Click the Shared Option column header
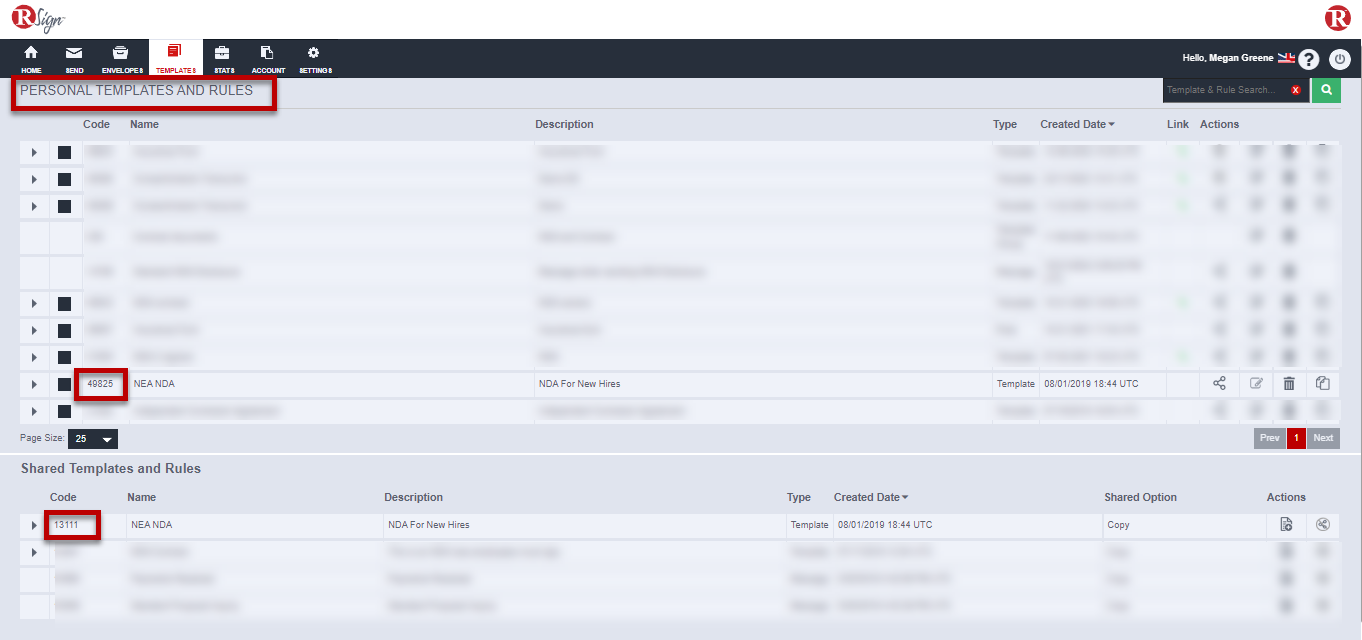This screenshot has height=640, width=1362. tap(1140, 497)
